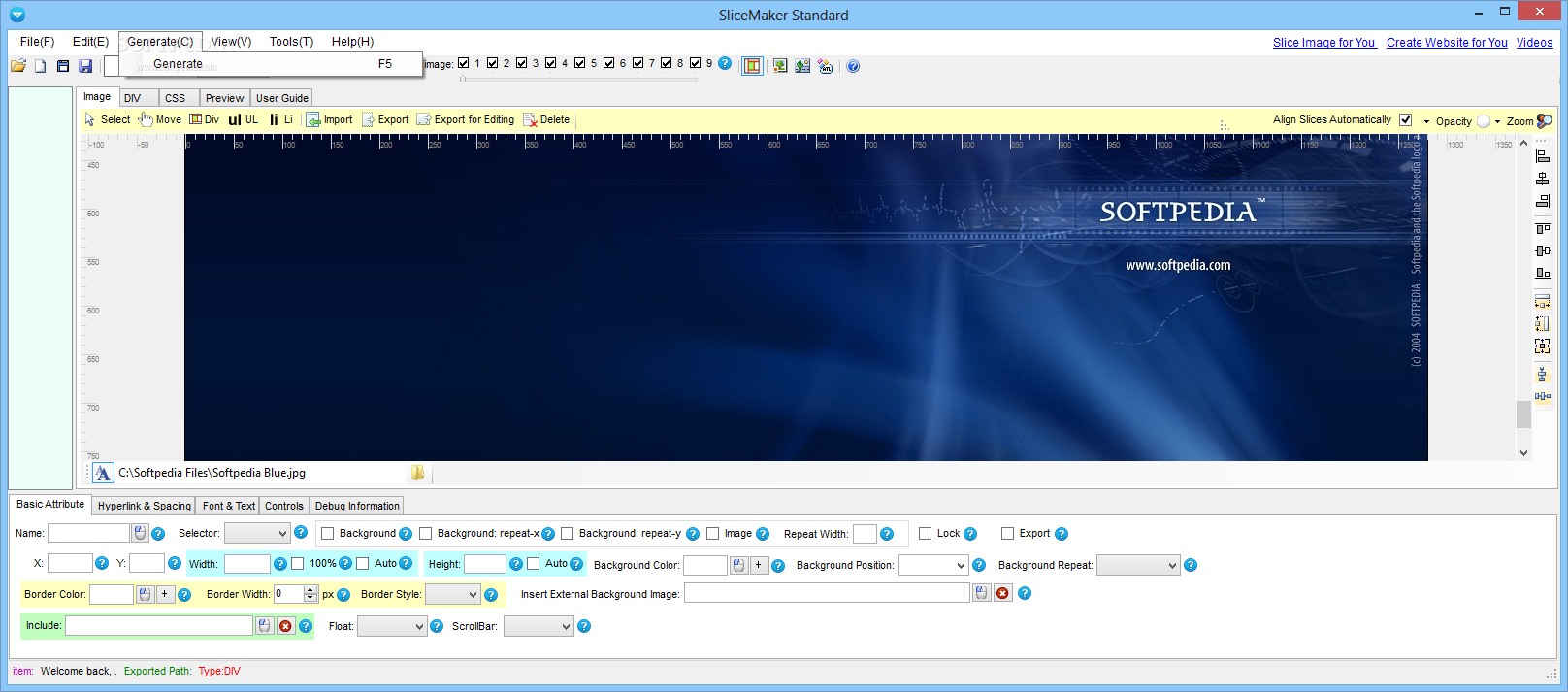Expand Background Repeat dropdown
Screen dimensions: 1568x692
point(1138,565)
